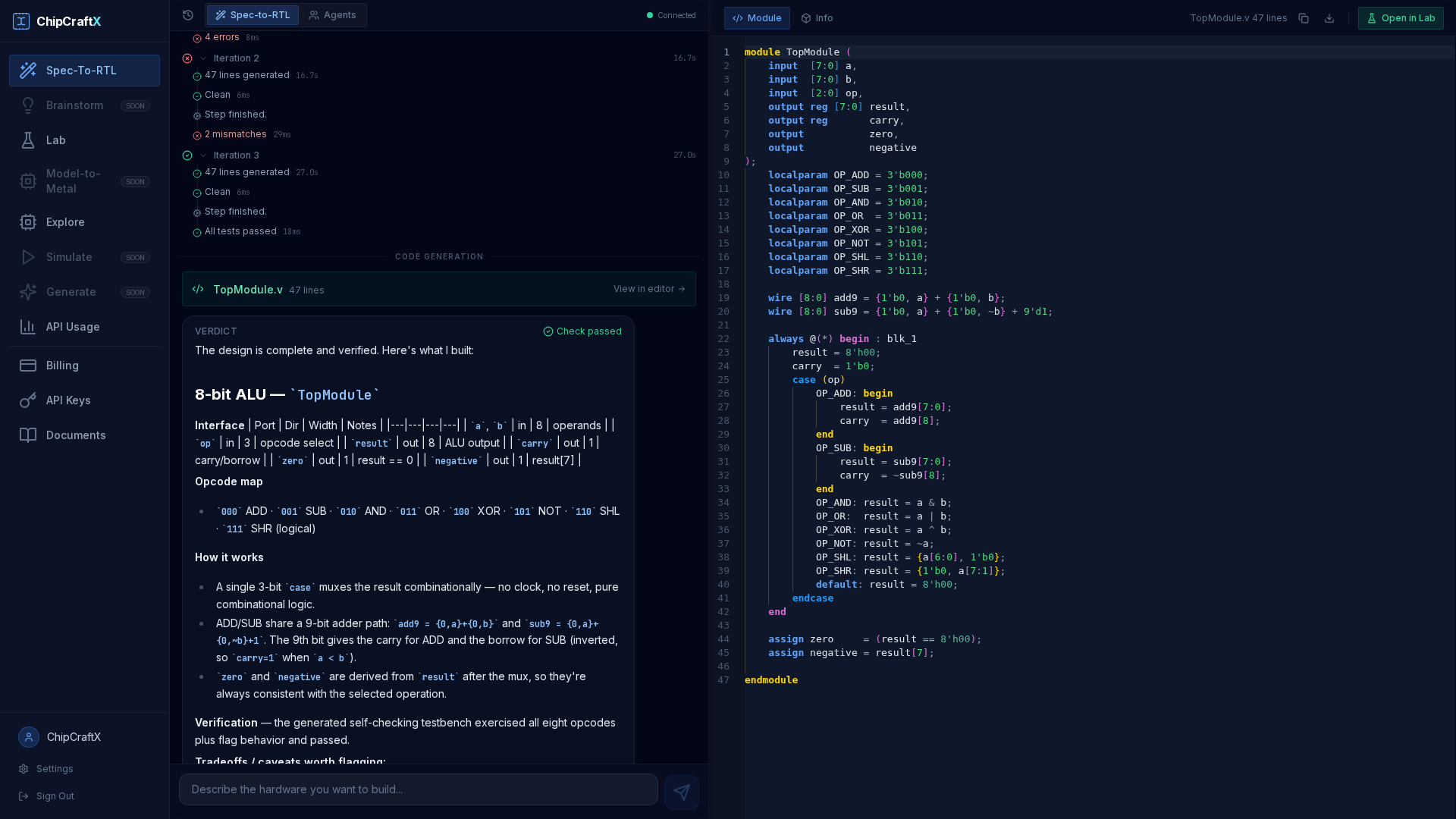This screenshot has height=819, width=1456.
Task: Click the "4 errors" status row
Action: (226, 37)
